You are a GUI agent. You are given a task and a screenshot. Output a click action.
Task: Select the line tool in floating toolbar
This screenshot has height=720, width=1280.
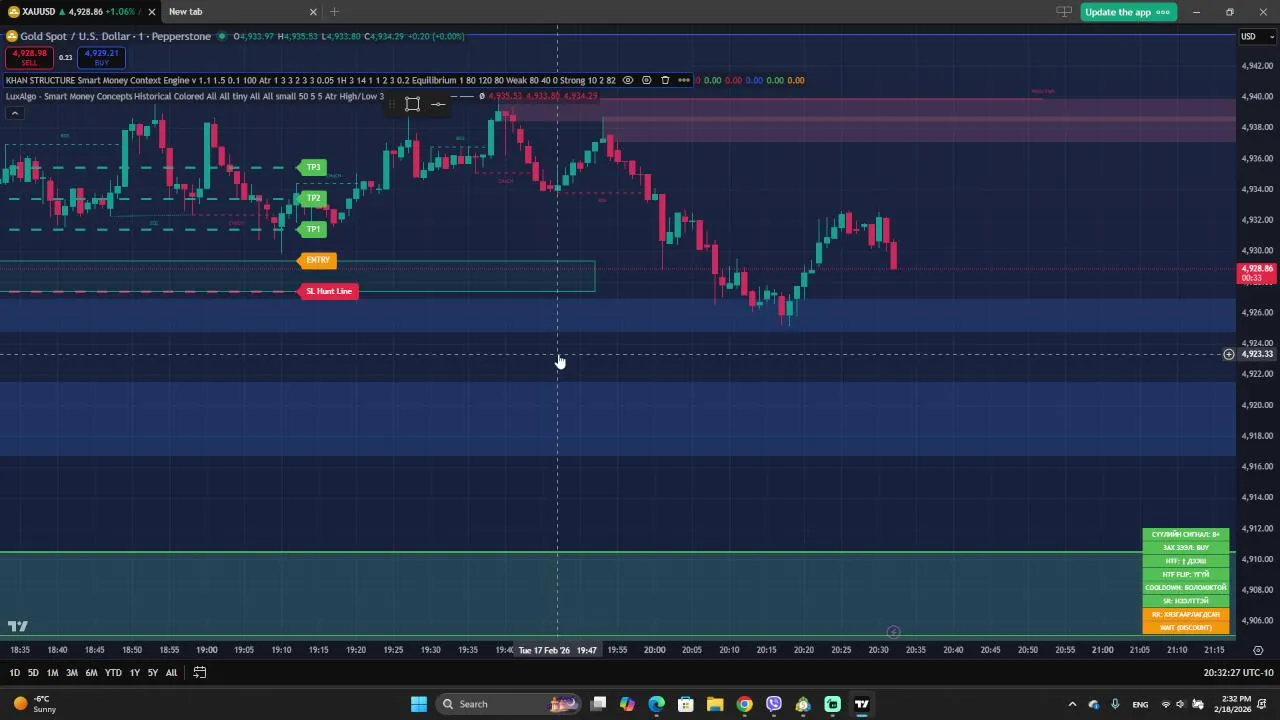[438, 104]
